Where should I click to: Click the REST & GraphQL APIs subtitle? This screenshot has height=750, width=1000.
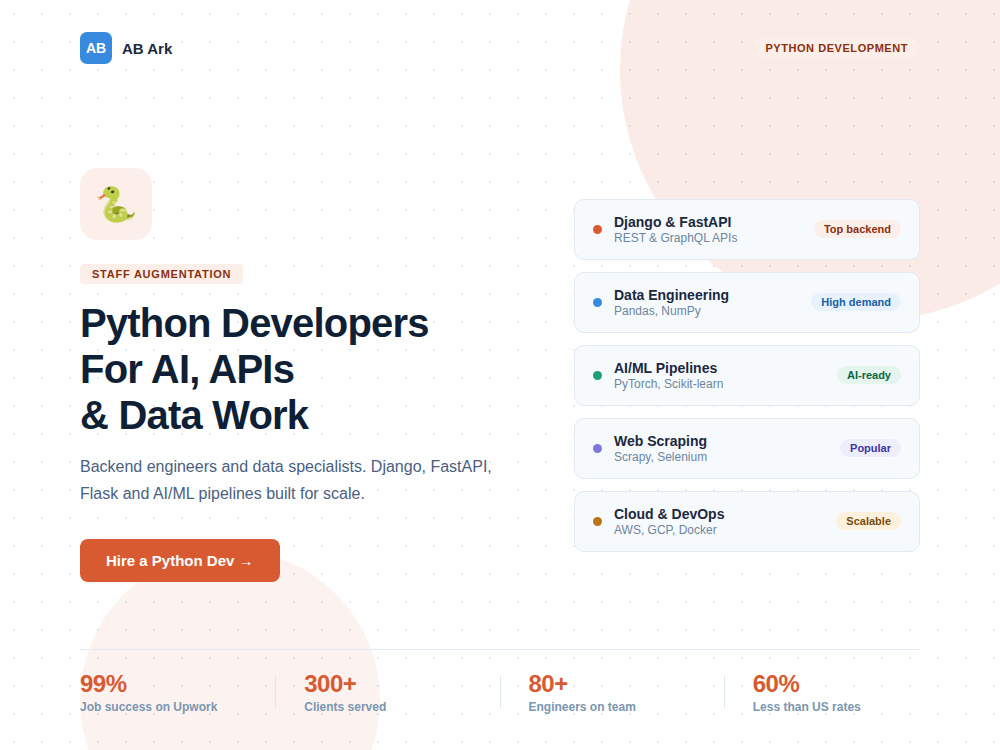click(x=675, y=238)
